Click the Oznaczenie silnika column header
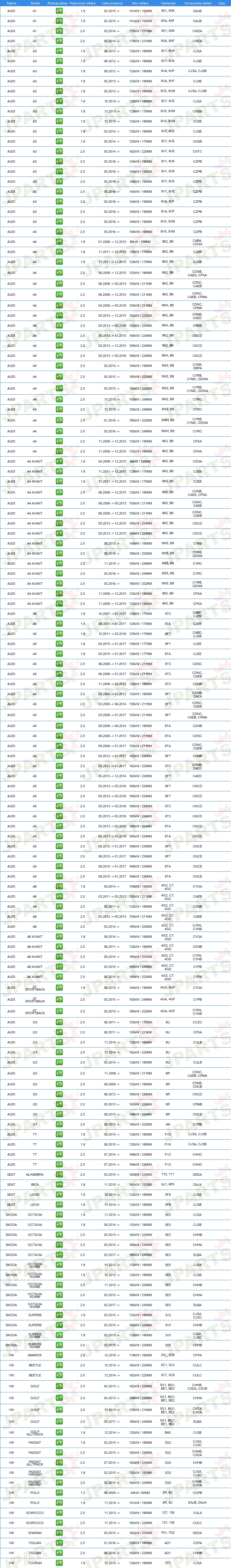 [x=198, y=3]
